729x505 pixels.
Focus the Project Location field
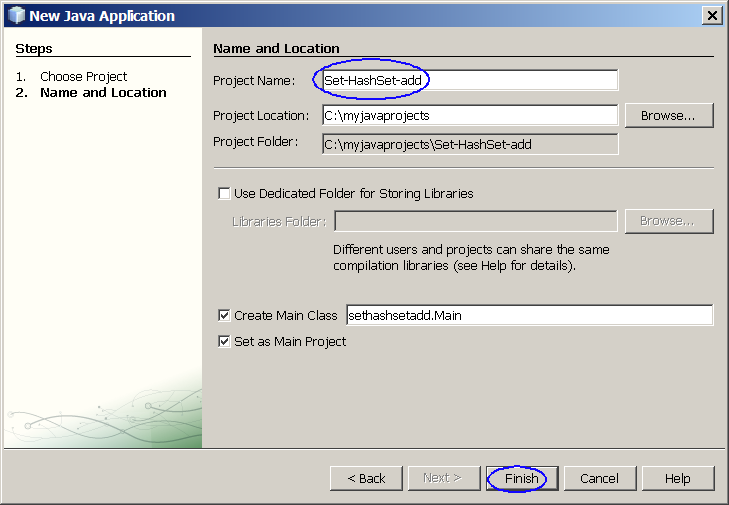point(470,115)
